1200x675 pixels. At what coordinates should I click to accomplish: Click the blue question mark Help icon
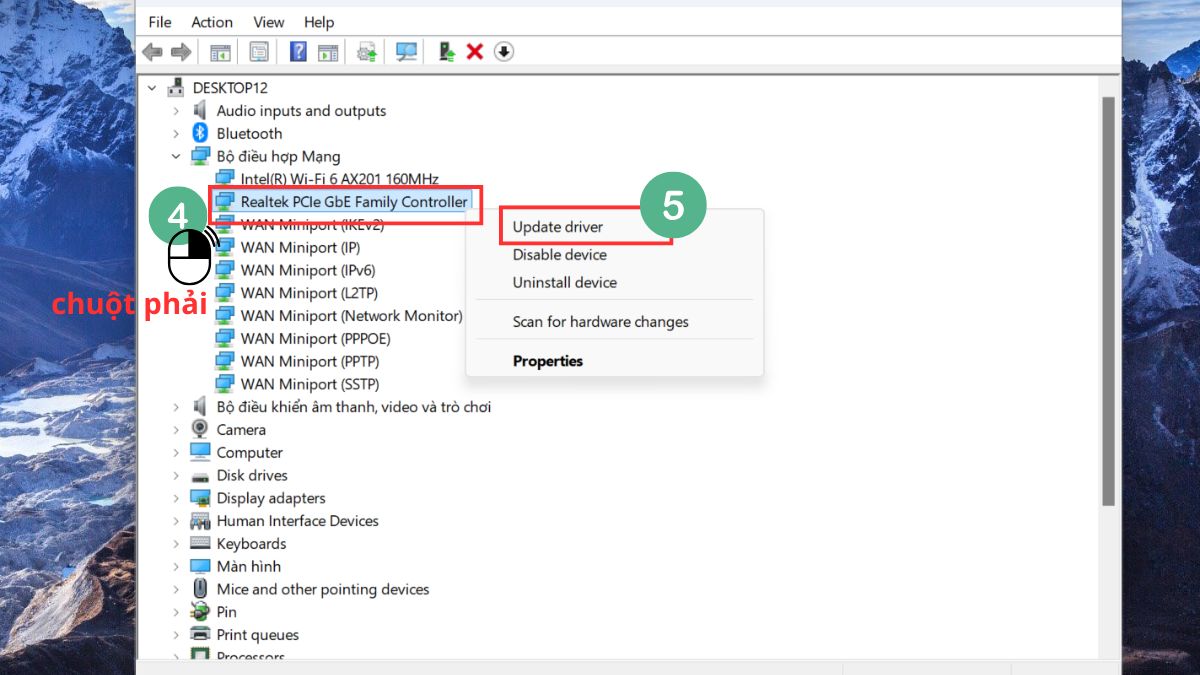click(298, 52)
